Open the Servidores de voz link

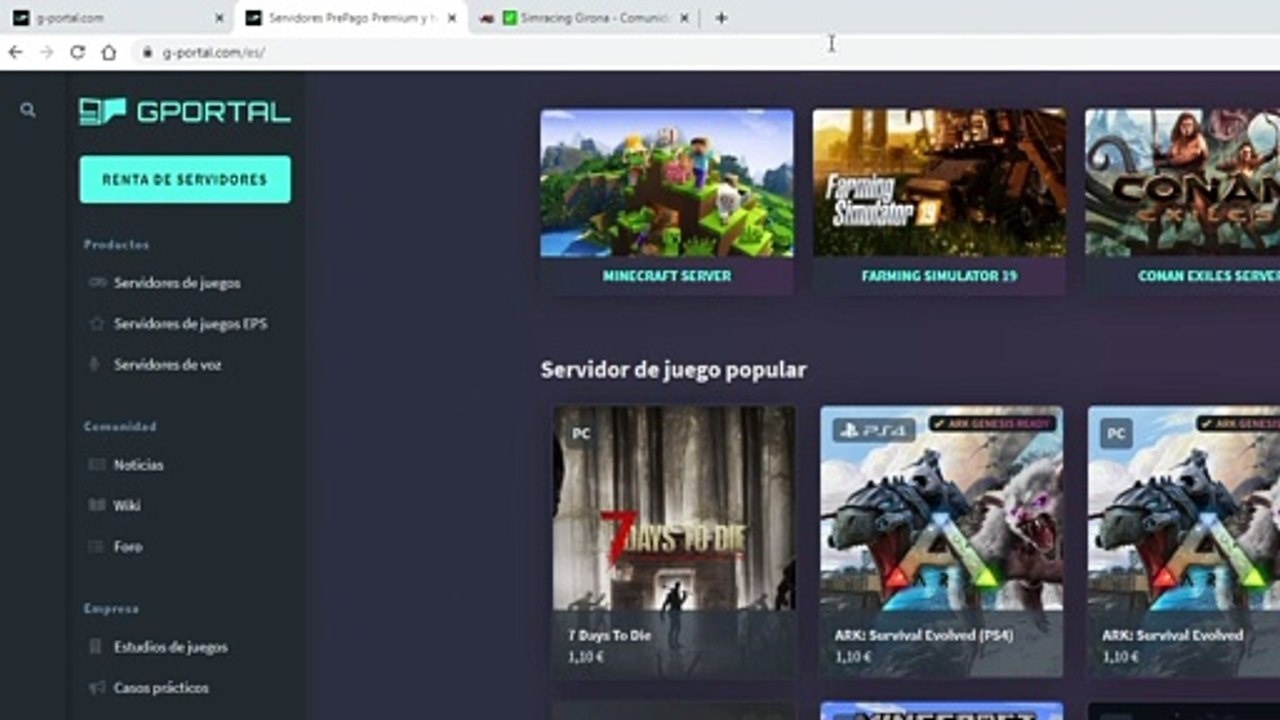click(x=168, y=365)
